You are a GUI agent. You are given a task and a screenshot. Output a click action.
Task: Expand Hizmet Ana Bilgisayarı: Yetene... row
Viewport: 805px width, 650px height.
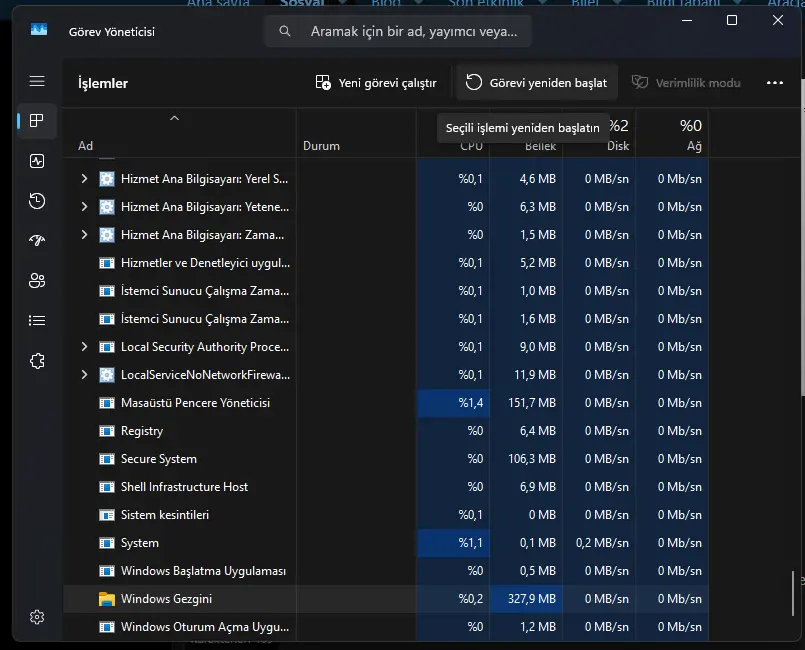click(84, 206)
